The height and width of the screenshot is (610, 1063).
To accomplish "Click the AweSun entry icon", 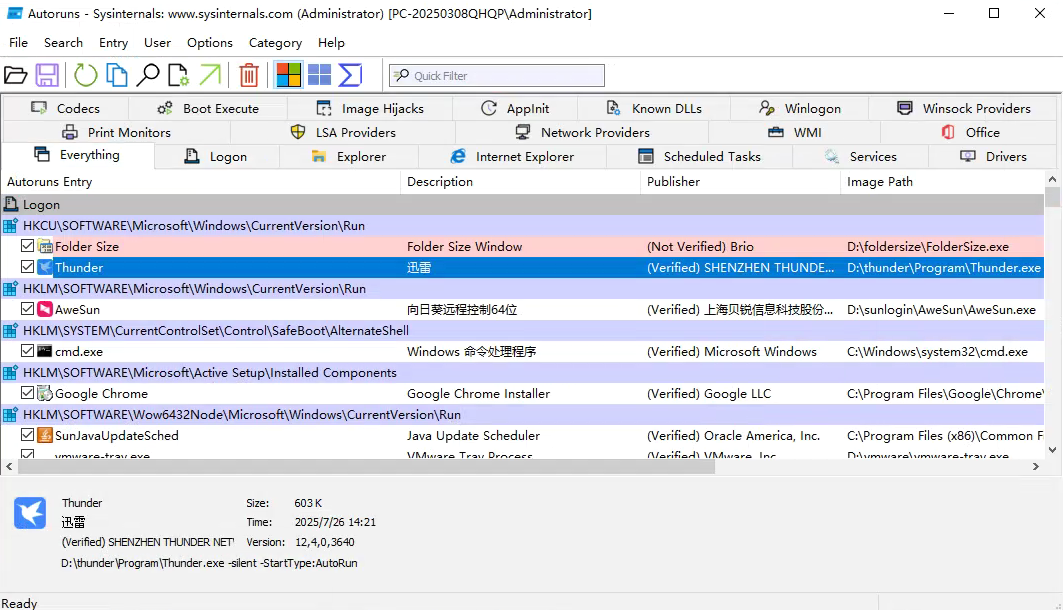I will click(x=45, y=310).
